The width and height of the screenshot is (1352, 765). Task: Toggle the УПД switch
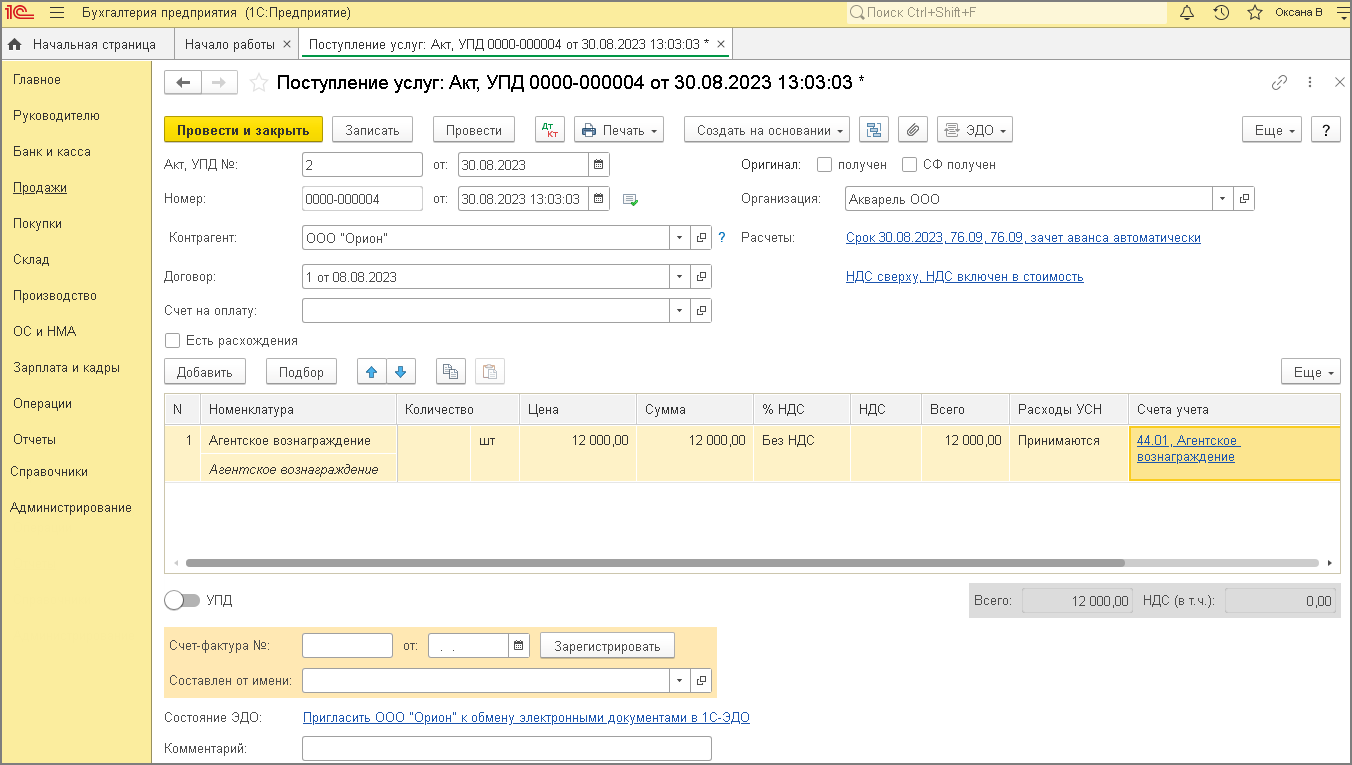tap(182, 600)
